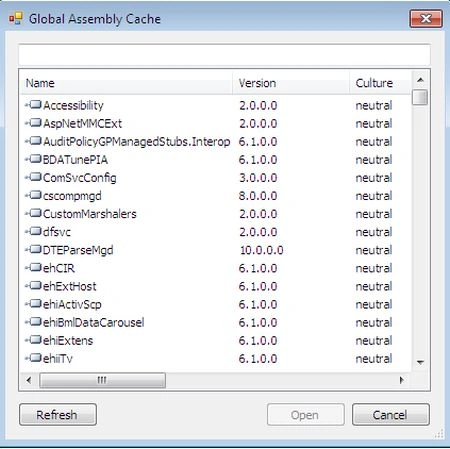The width and height of the screenshot is (450, 449).
Task: Select the Accessibility assembly name
Action: tap(73, 106)
